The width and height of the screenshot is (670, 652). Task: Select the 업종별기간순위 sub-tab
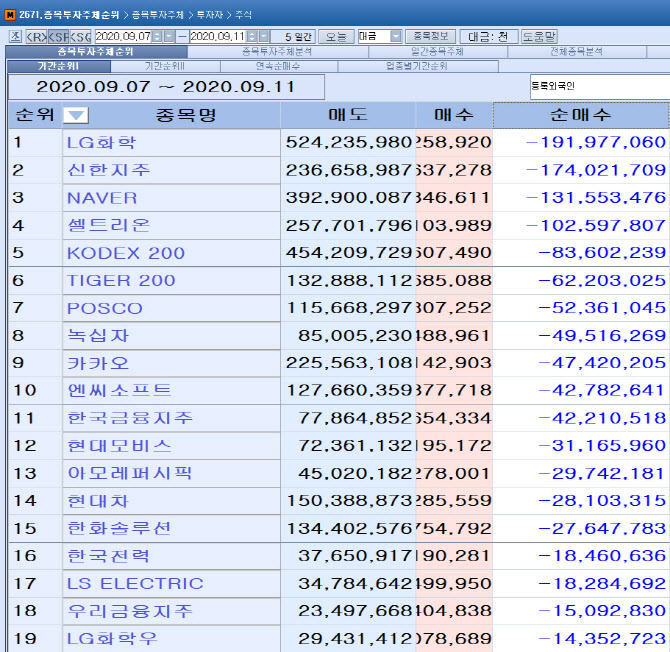[x=417, y=66]
